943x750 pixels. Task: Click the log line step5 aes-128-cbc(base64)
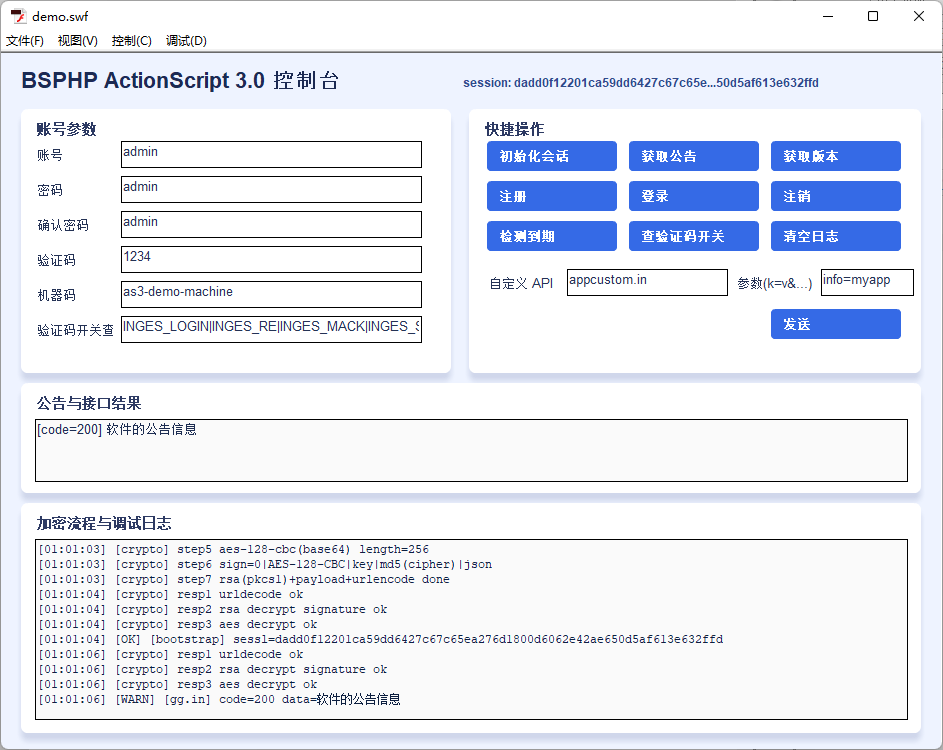point(234,549)
